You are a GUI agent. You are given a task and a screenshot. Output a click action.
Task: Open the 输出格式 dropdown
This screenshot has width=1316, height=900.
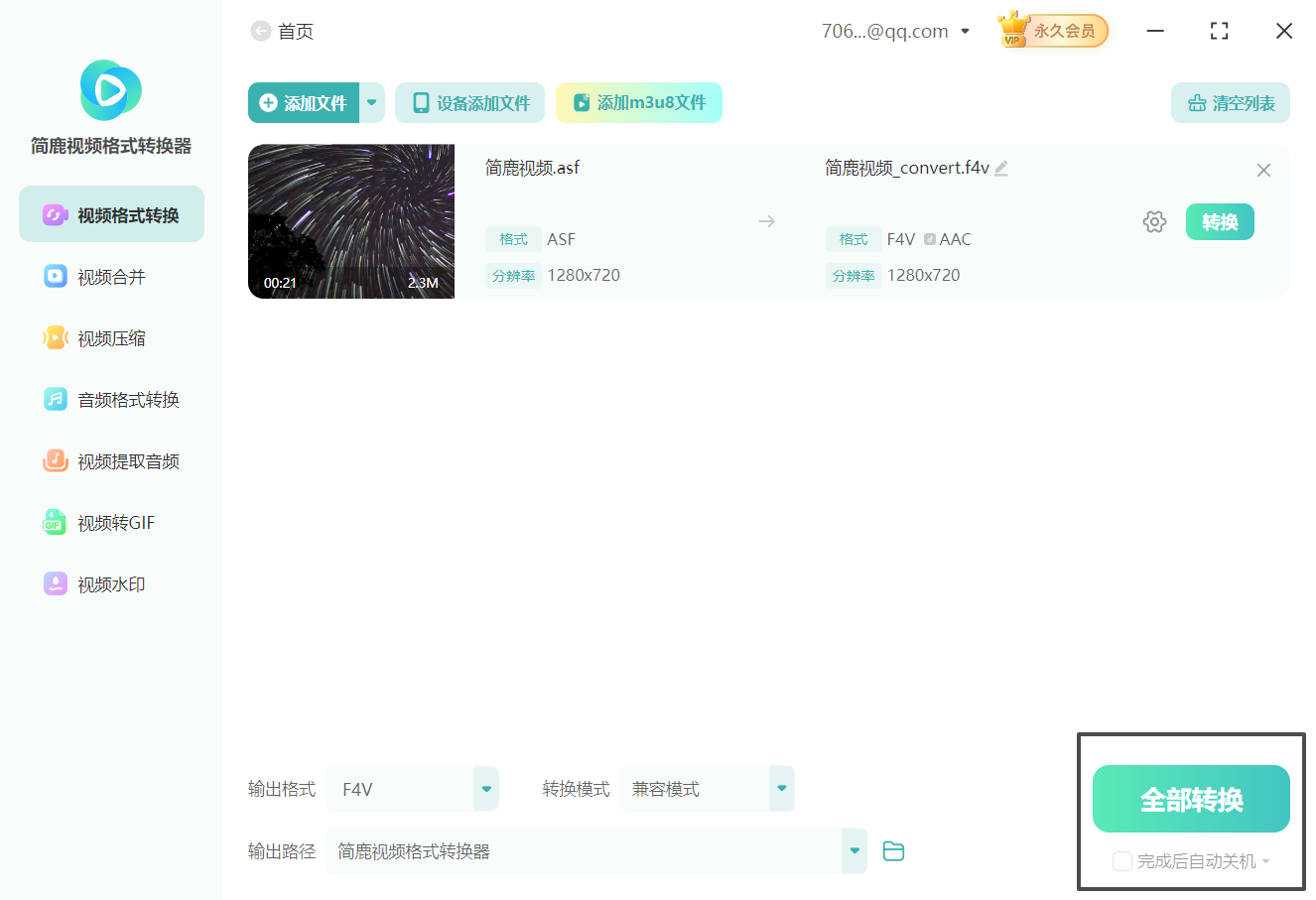pyautogui.click(x=484, y=788)
